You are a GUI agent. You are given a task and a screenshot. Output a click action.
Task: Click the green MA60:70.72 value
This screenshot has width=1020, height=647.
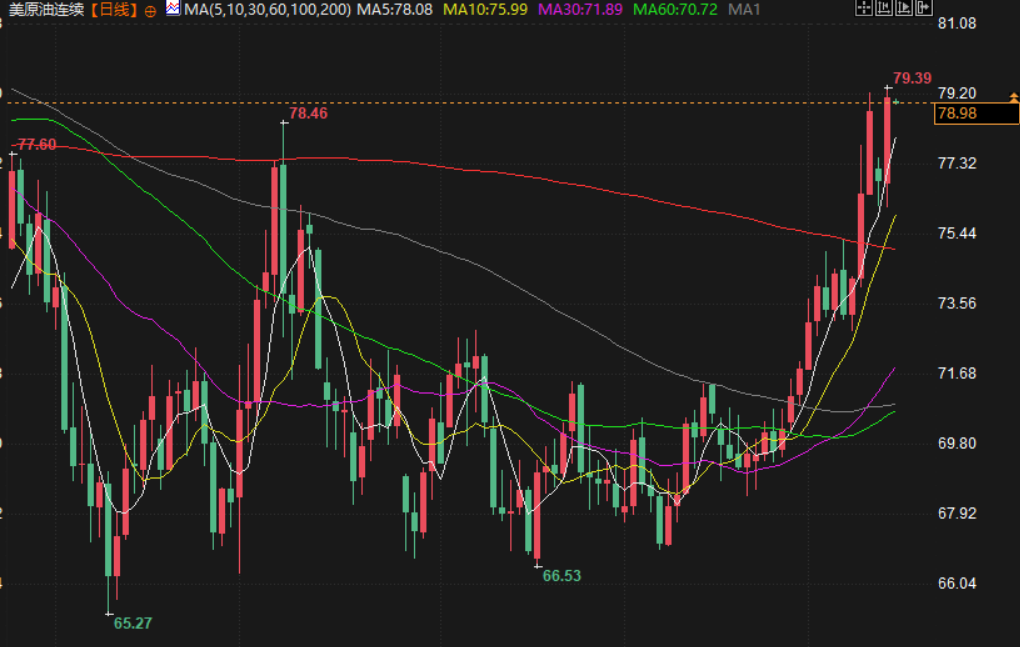675,10
